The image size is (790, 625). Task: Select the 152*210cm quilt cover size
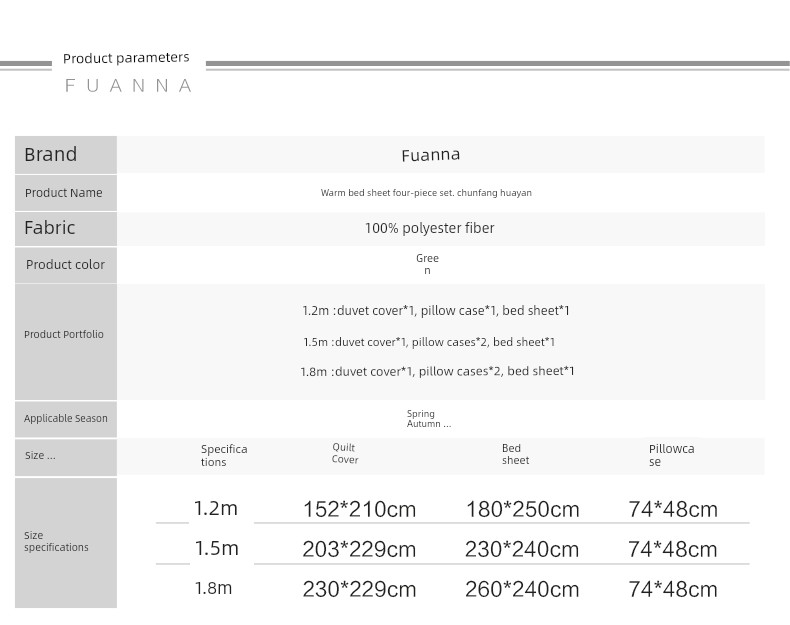coord(359,510)
